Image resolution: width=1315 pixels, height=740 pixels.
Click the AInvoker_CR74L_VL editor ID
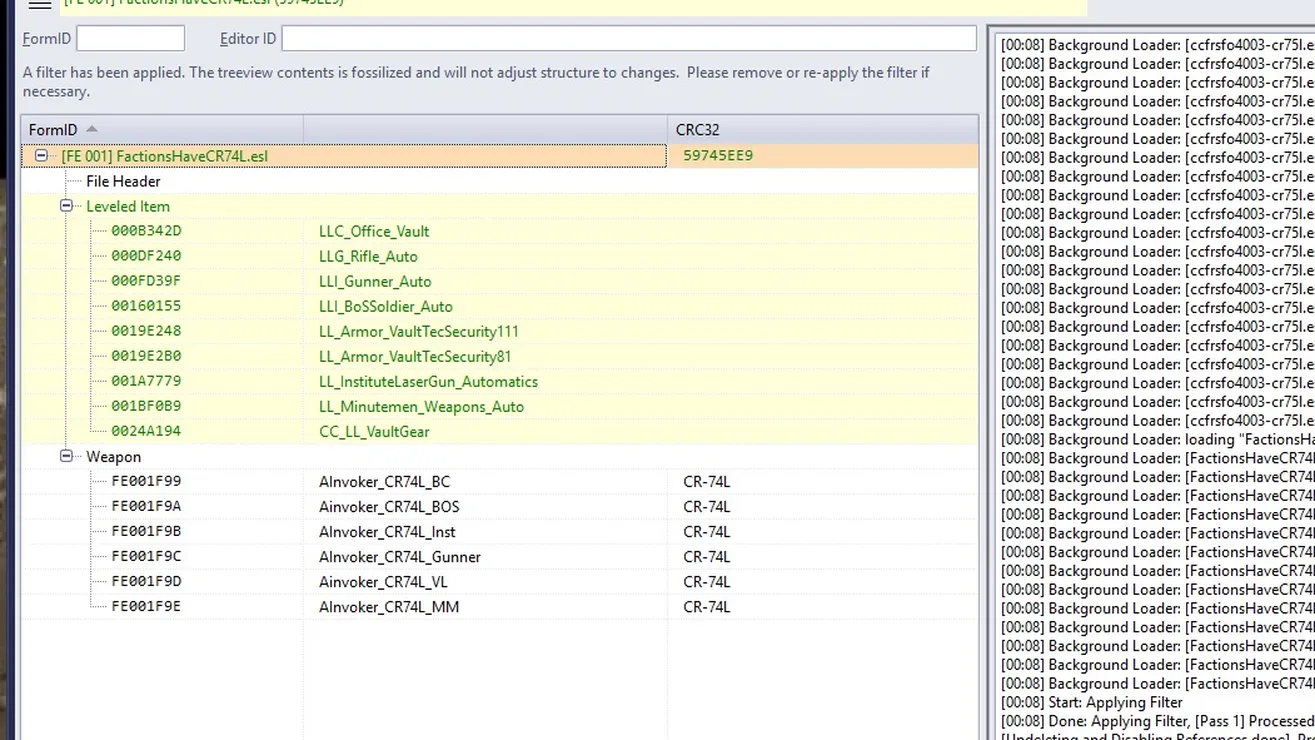pyautogui.click(x=383, y=581)
